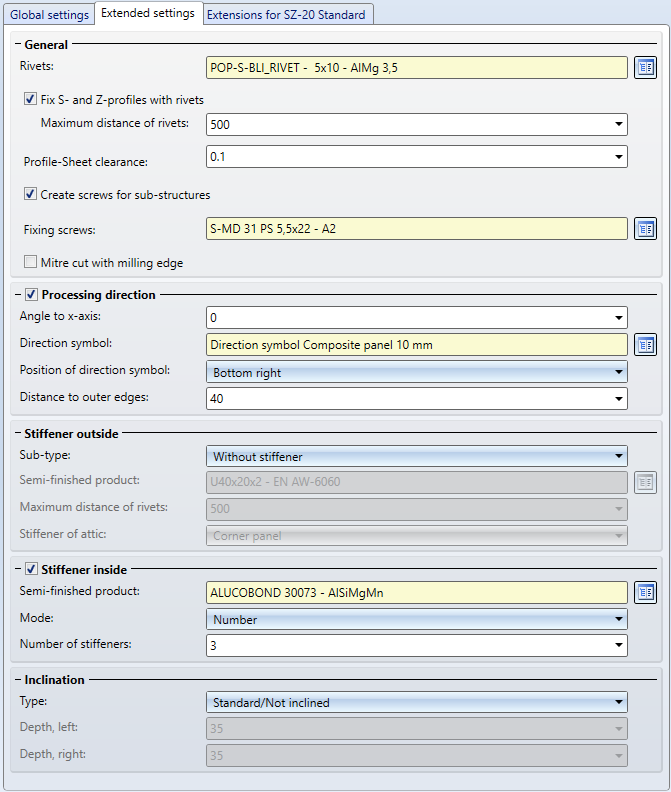Uncheck Create screws for sub-structures
The width and height of the screenshot is (671, 792).
click(30, 194)
